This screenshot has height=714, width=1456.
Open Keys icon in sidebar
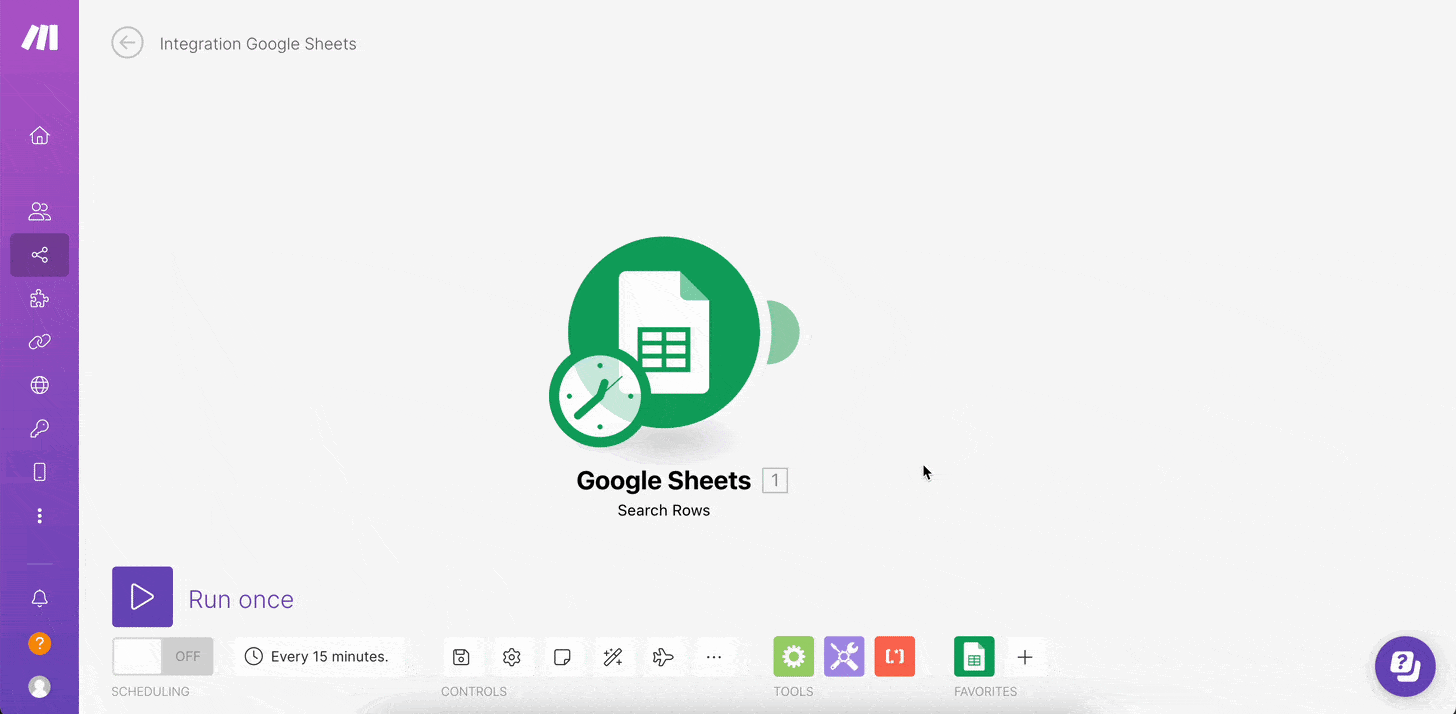coord(39,428)
